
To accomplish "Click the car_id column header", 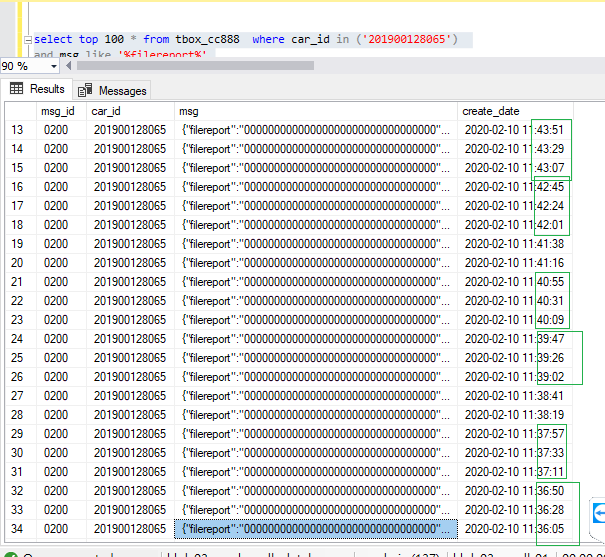I will click(106, 111).
